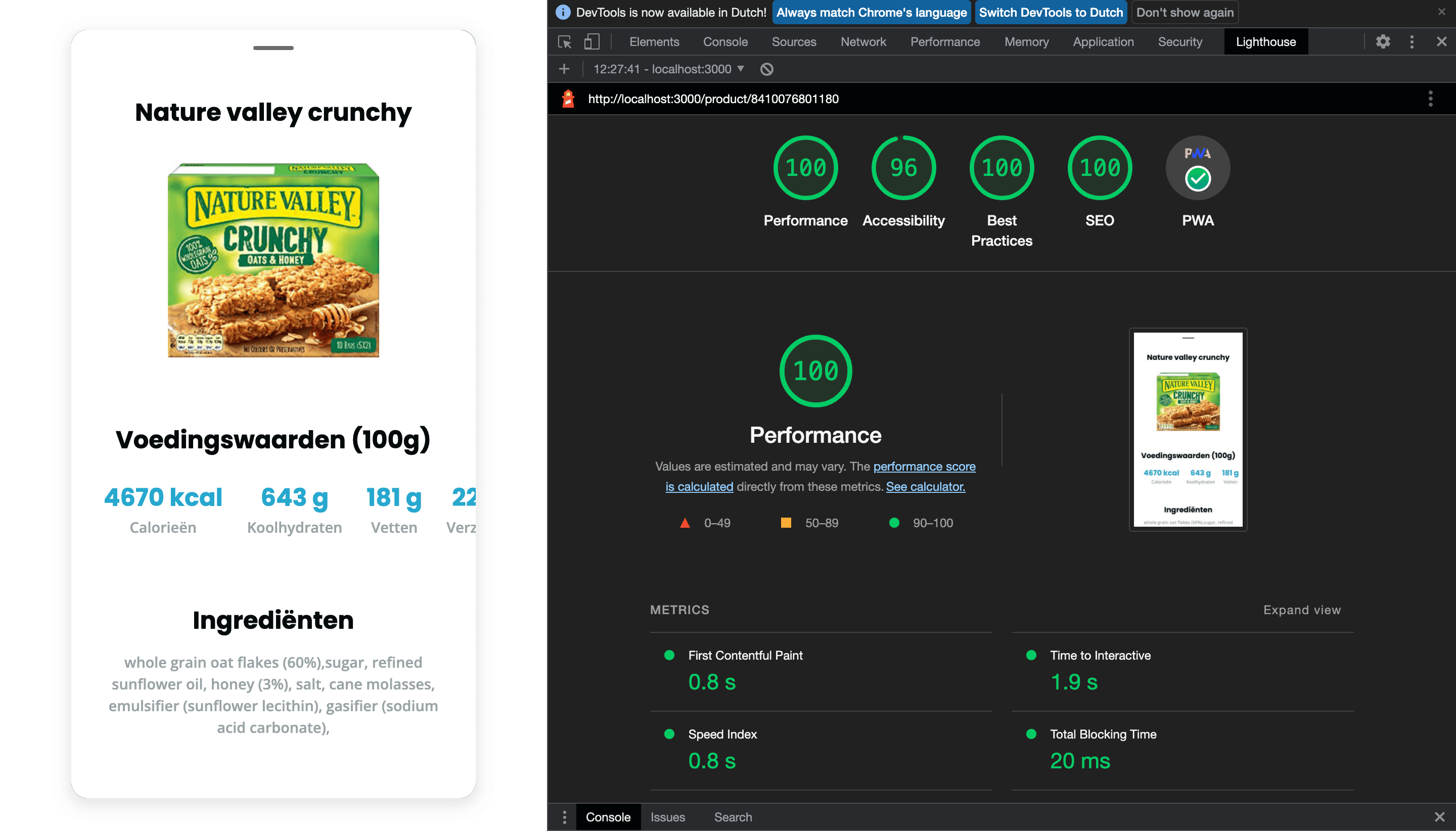Open the bottom drawer three-dot menu
This screenshot has width=1456, height=831.
tap(564, 817)
